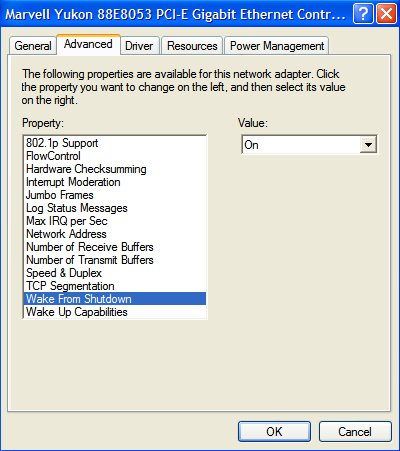Open the Resources tab
Screen dimensions: 400x451
[x=192, y=46]
